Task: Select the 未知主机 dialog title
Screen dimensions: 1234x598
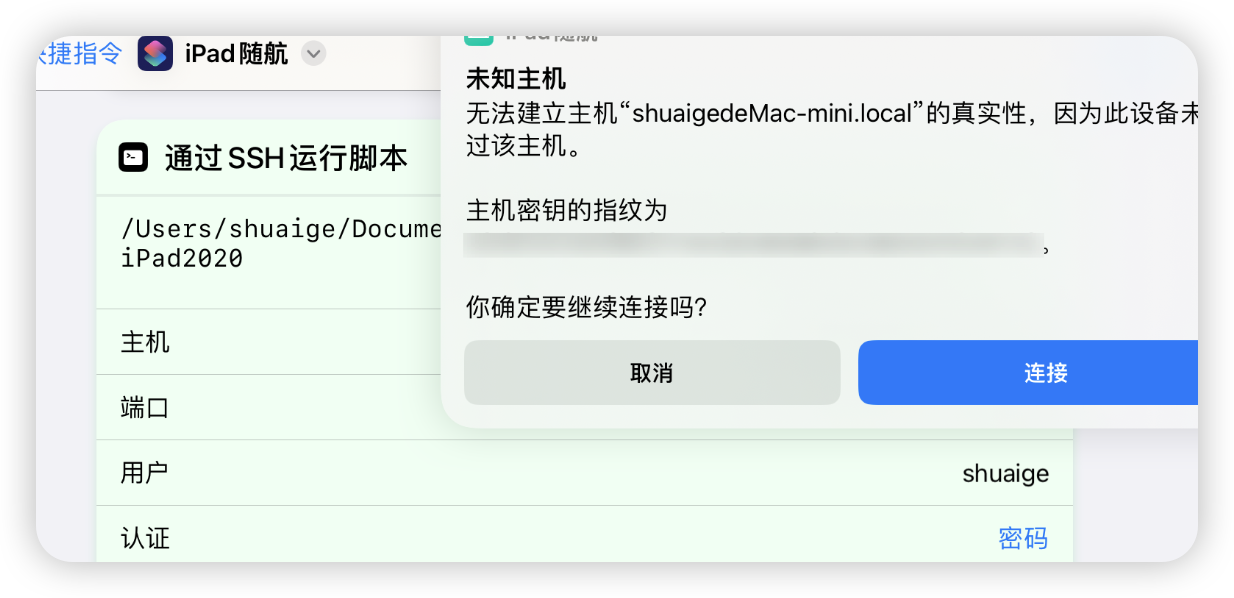Action: 516,80
